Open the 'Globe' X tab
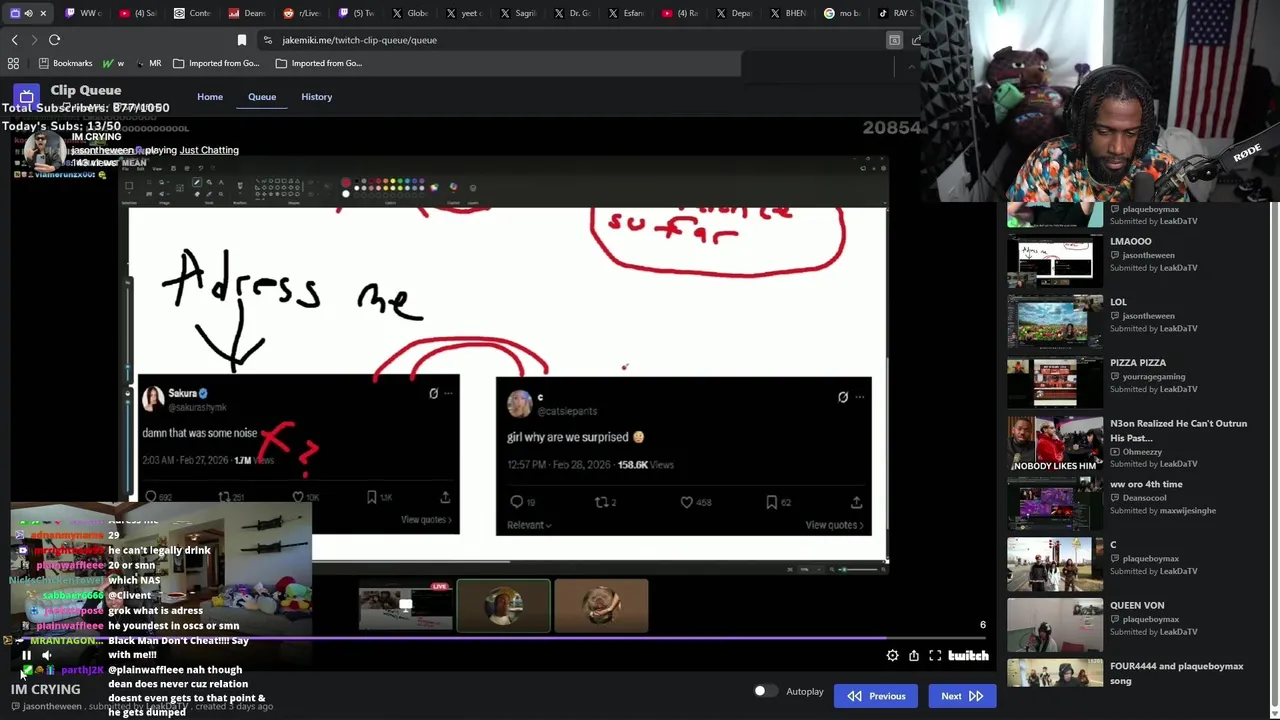Screen dimensions: 1280x720 [410, 13]
